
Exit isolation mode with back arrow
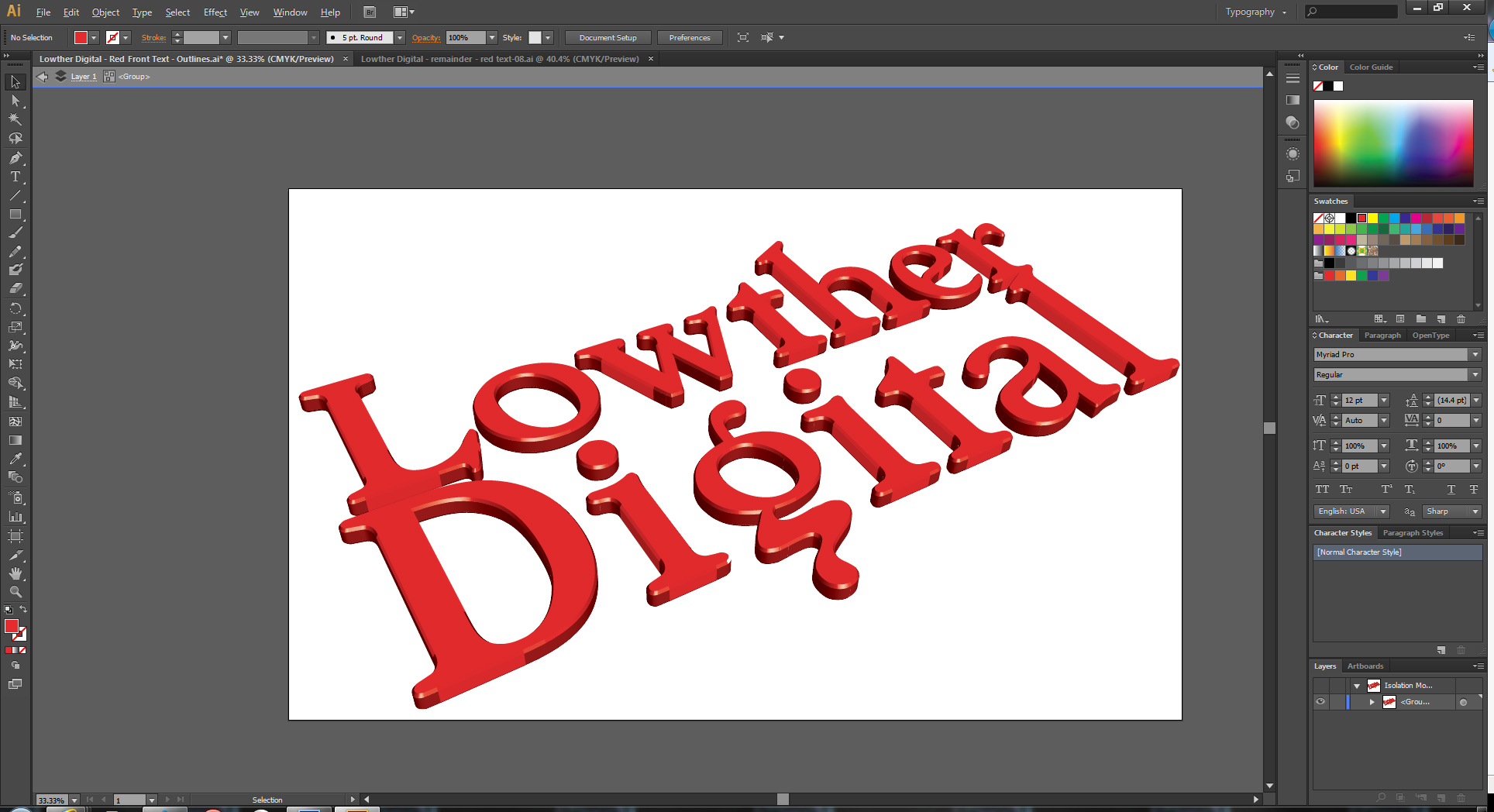click(43, 77)
